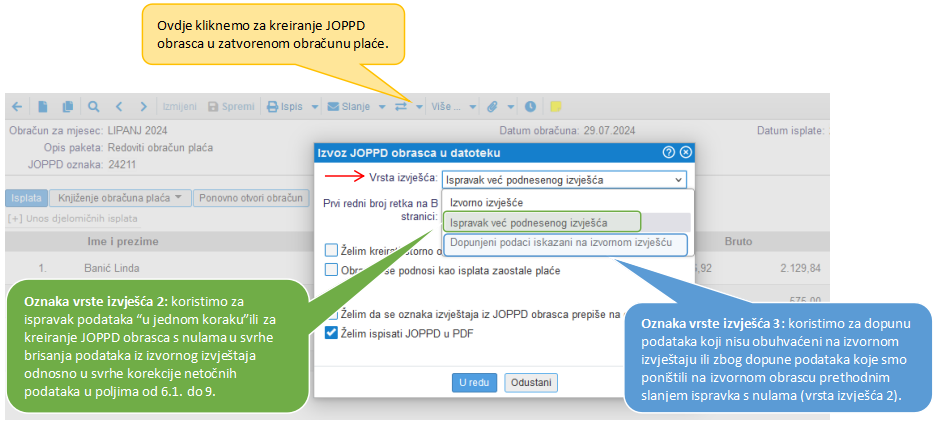Toggle oznaka izvještaja prepiše checkbox

click(331, 313)
